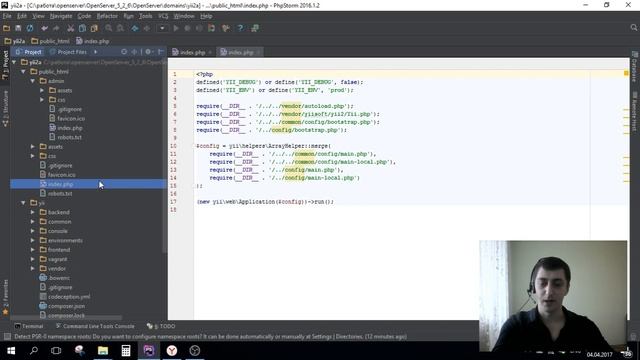Expand the backend folder
The image size is (640, 360).
click(33, 212)
